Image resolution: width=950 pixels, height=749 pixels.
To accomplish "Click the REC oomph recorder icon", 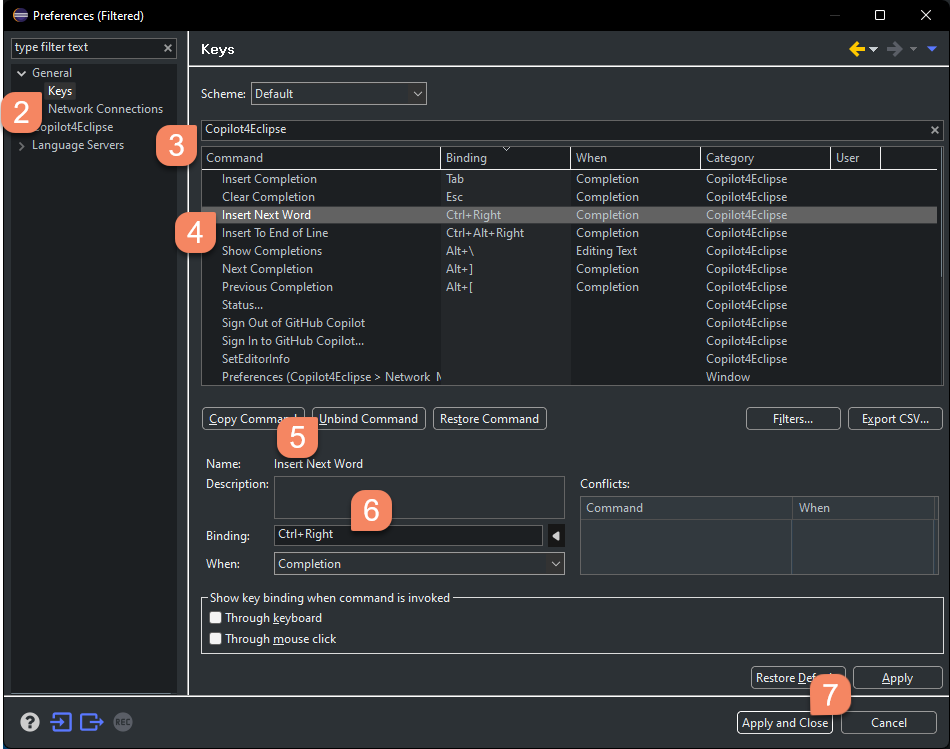I will (x=122, y=722).
